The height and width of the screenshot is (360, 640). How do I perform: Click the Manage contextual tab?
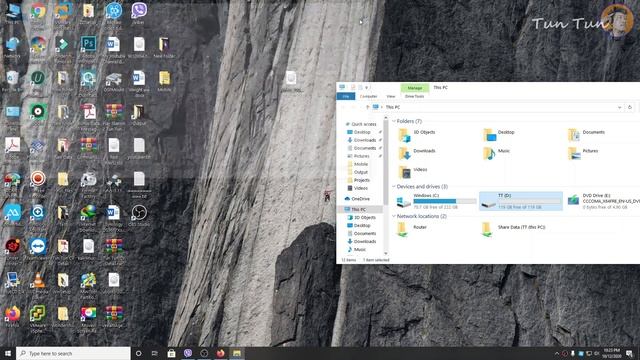pyautogui.click(x=415, y=88)
